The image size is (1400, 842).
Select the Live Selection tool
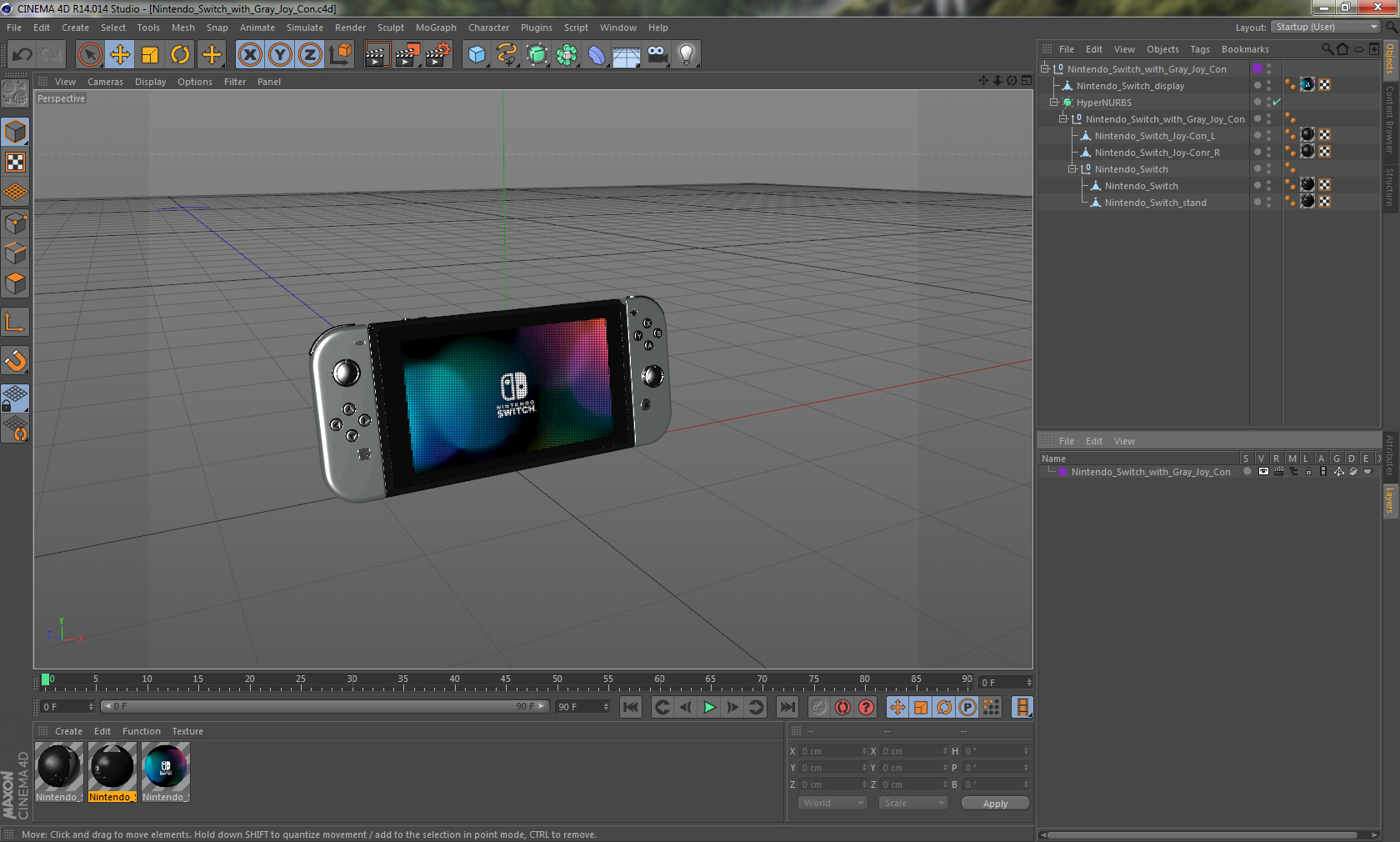coord(89,55)
